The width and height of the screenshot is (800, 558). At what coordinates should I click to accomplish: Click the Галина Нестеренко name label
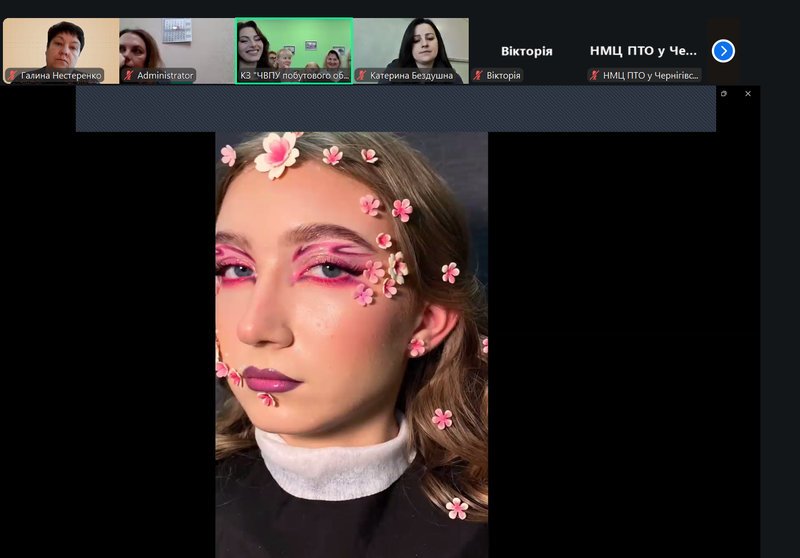tap(61, 75)
